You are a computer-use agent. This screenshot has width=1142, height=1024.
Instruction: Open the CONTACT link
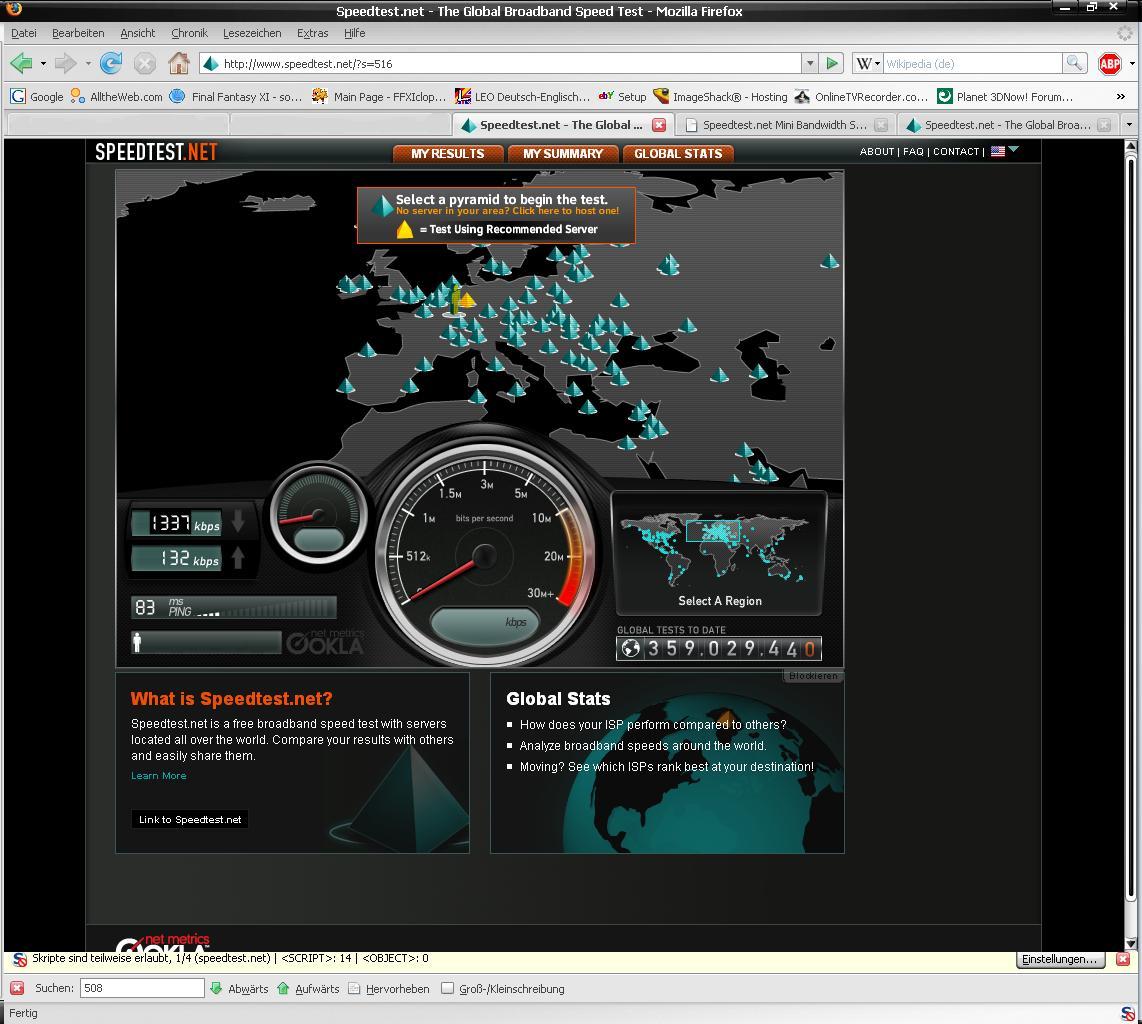tap(956, 151)
